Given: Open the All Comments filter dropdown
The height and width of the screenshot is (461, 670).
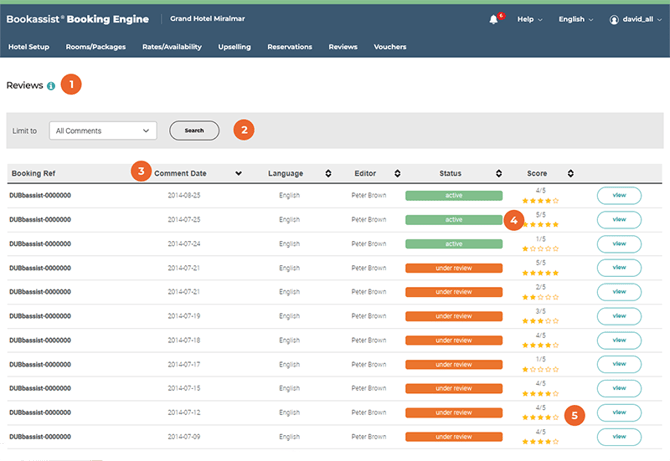Looking at the screenshot, I should click(103, 130).
